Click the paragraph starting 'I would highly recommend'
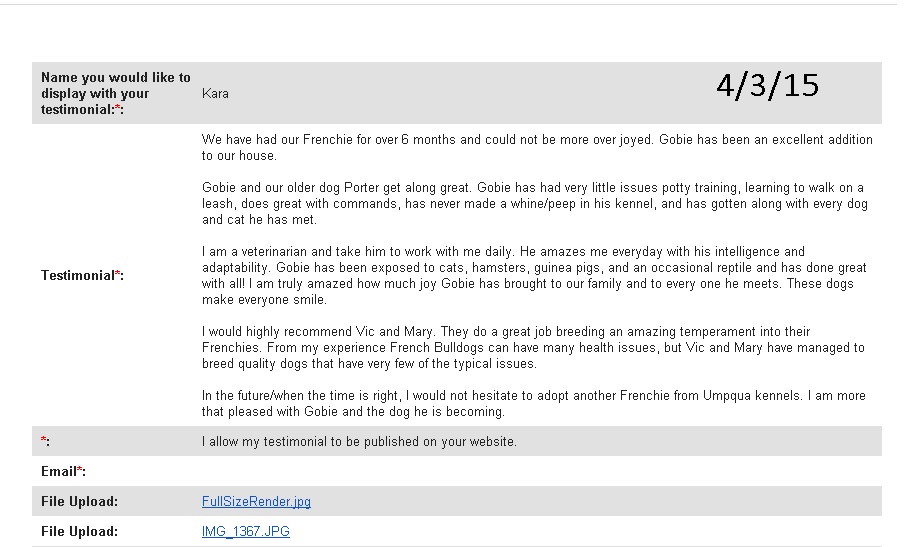The image size is (913, 547). pos(533,347)
